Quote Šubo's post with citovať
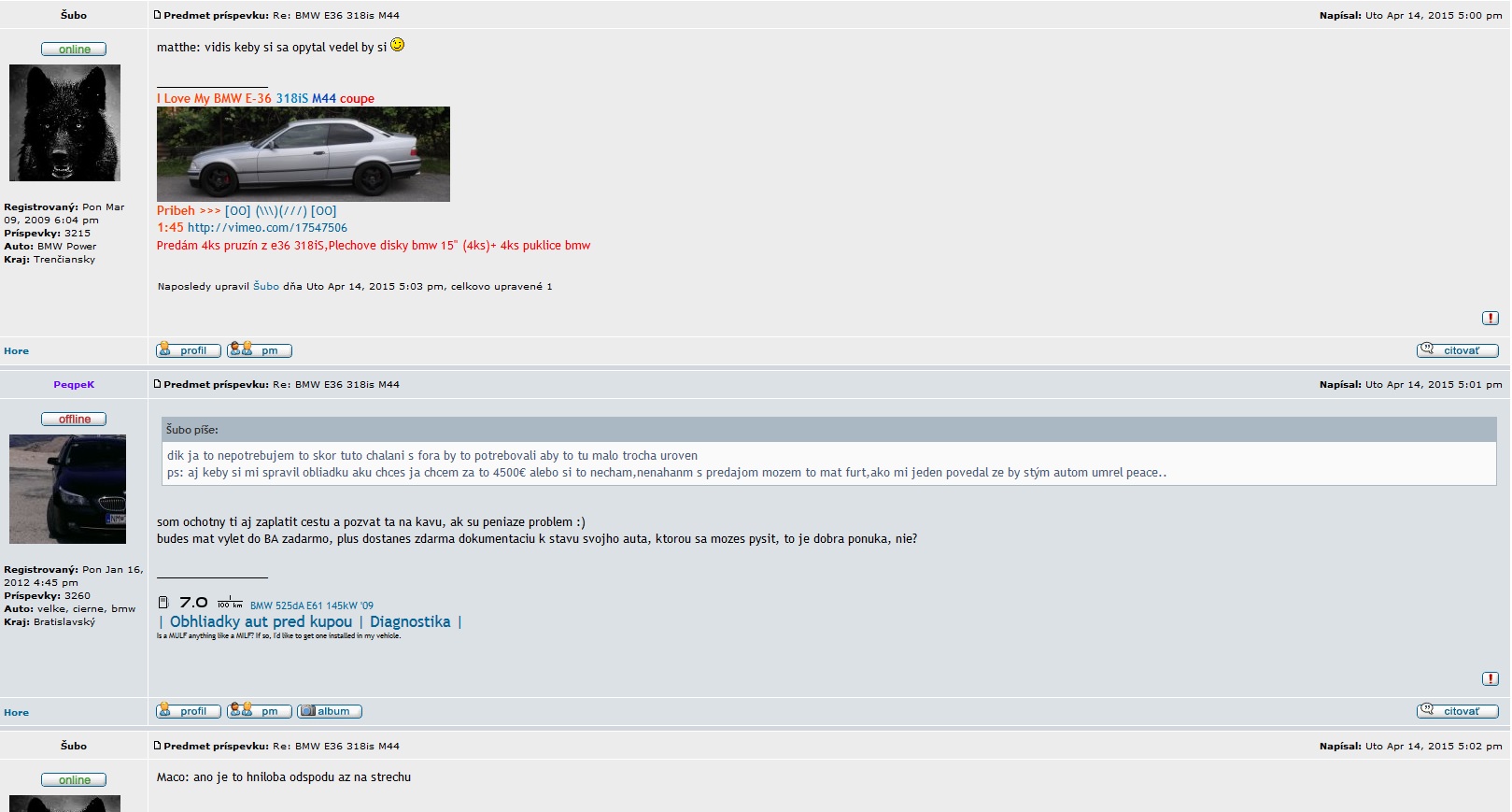 pyautogui.click(x=1457, y=349)
